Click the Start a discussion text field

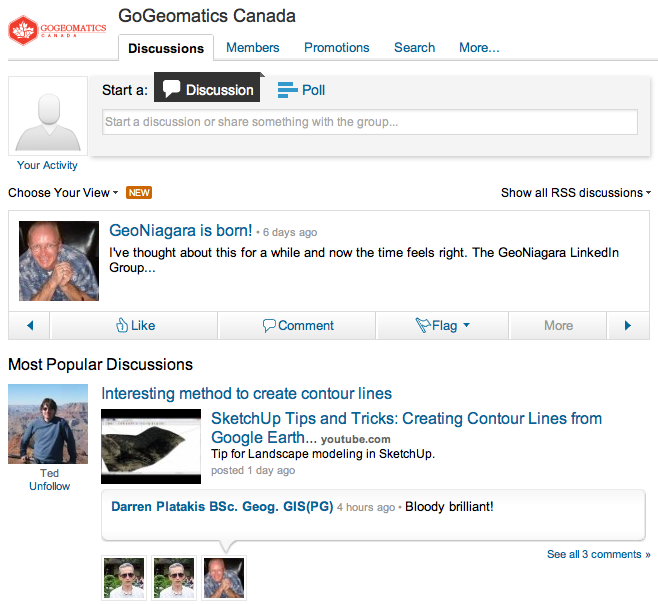point(370,122)
